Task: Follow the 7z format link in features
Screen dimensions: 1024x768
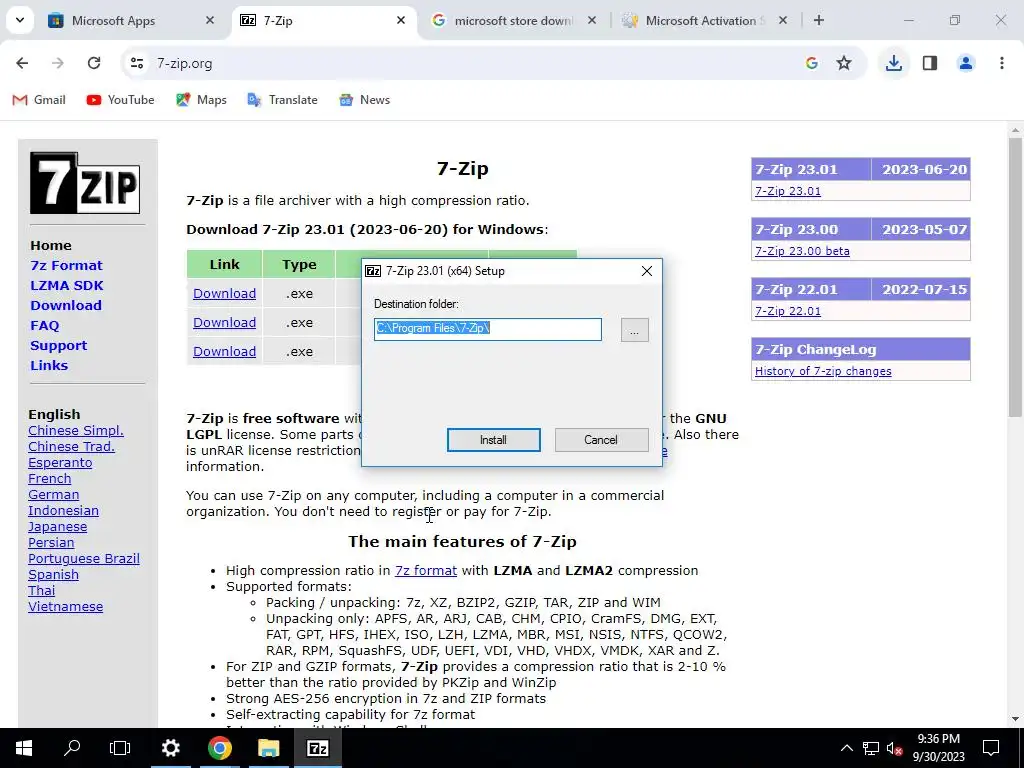Action: tap(426, 571)
